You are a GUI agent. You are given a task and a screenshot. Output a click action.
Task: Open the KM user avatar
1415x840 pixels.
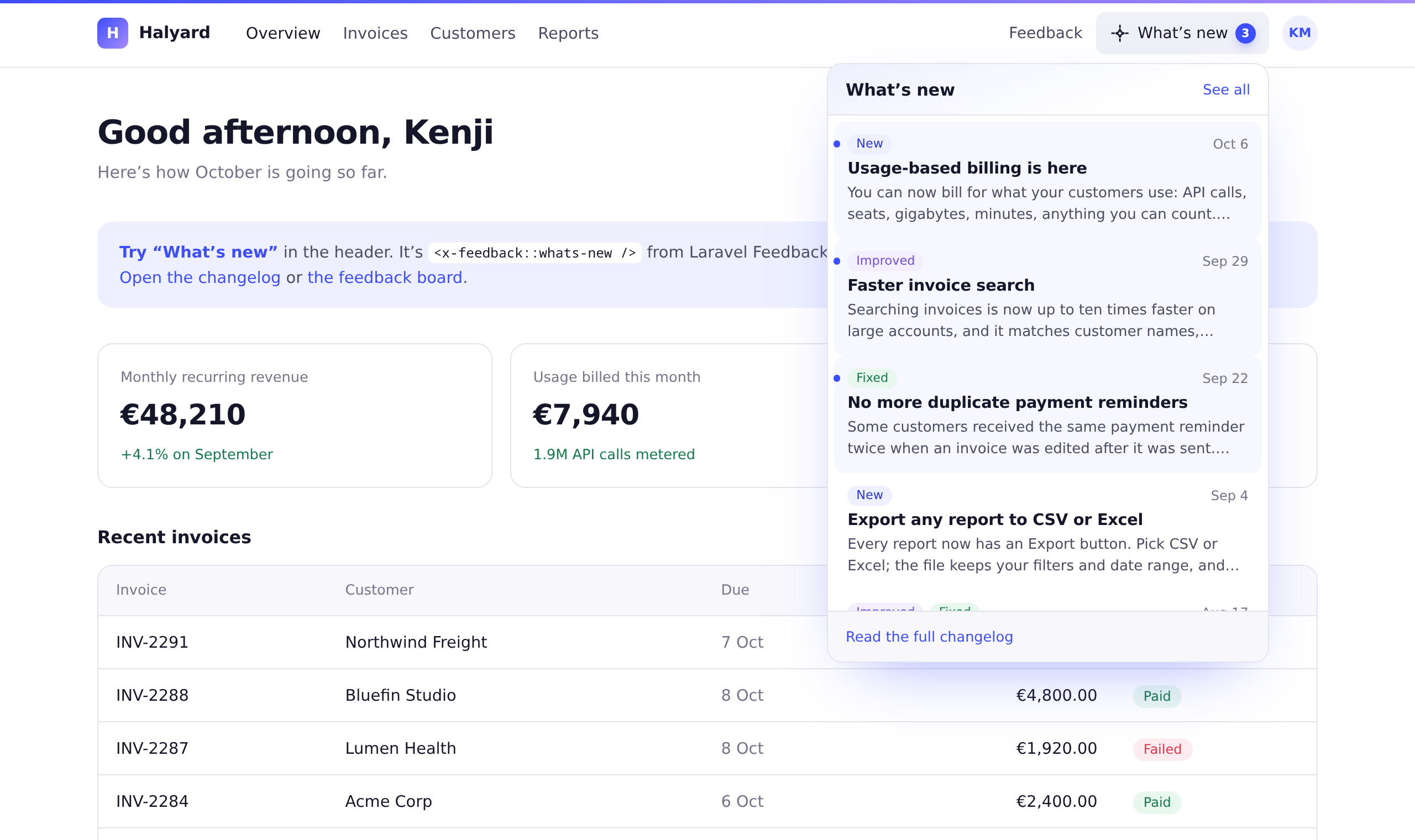1299,33
